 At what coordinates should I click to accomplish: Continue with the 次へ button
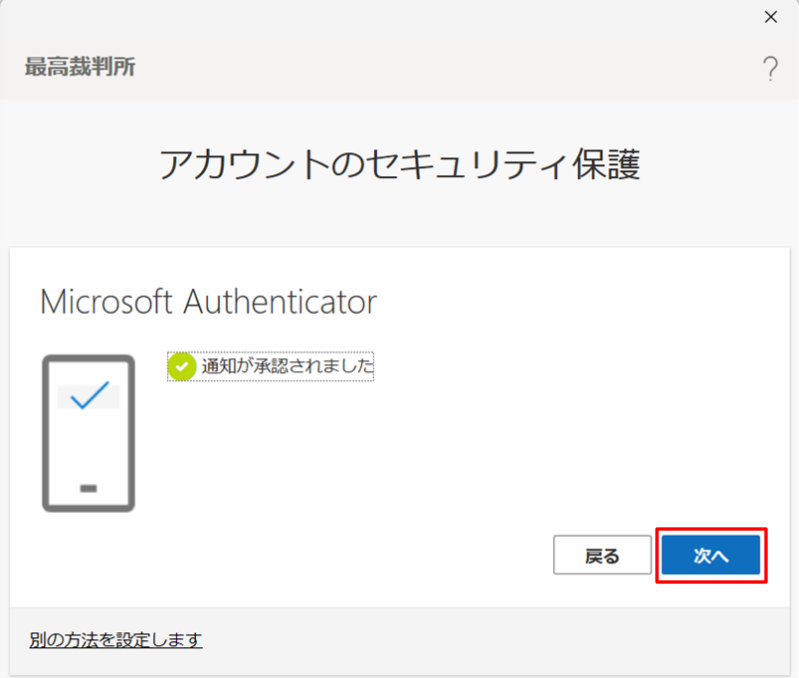tap(711, 555)
